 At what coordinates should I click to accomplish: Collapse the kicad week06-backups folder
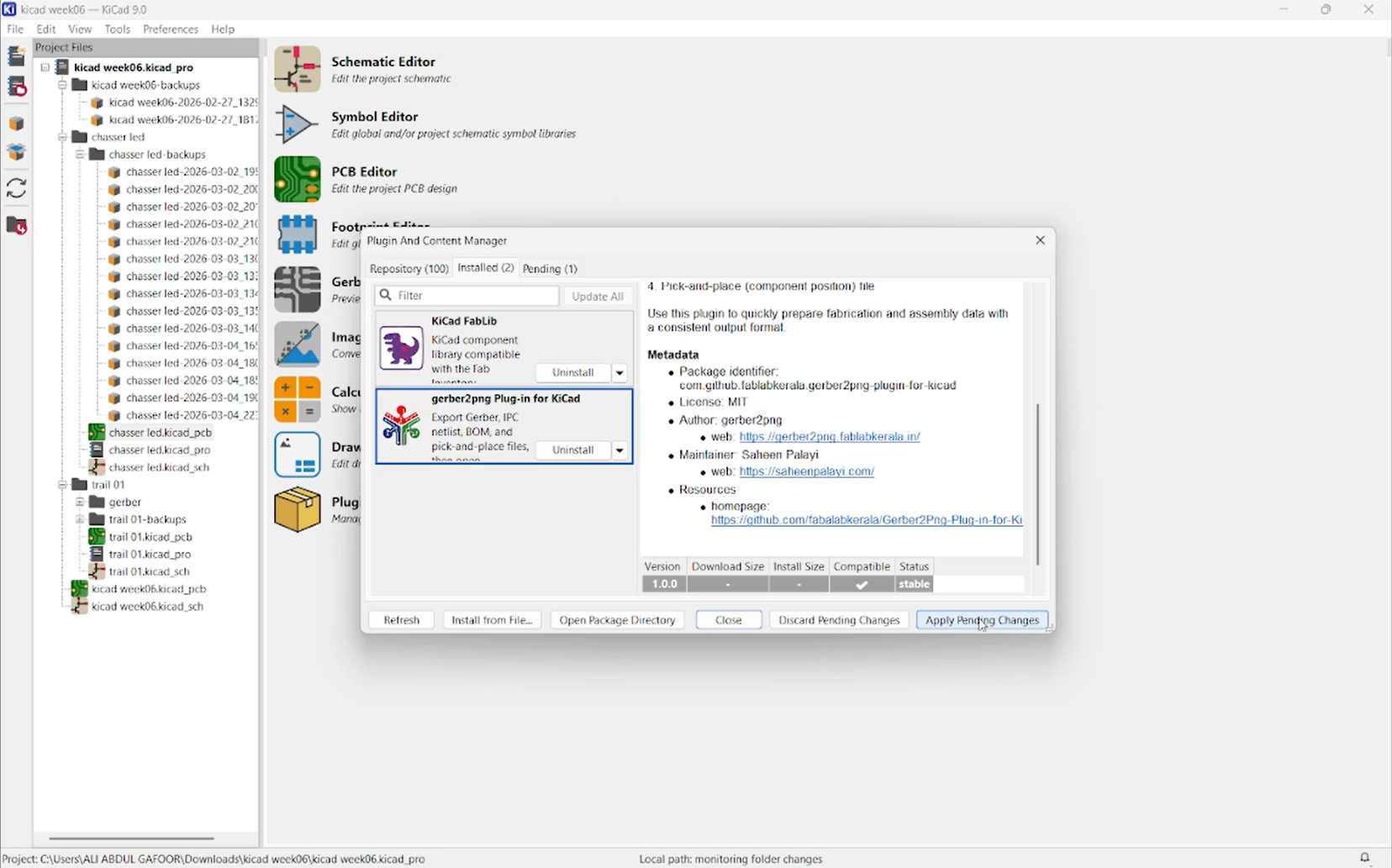(x=62, y=85)
